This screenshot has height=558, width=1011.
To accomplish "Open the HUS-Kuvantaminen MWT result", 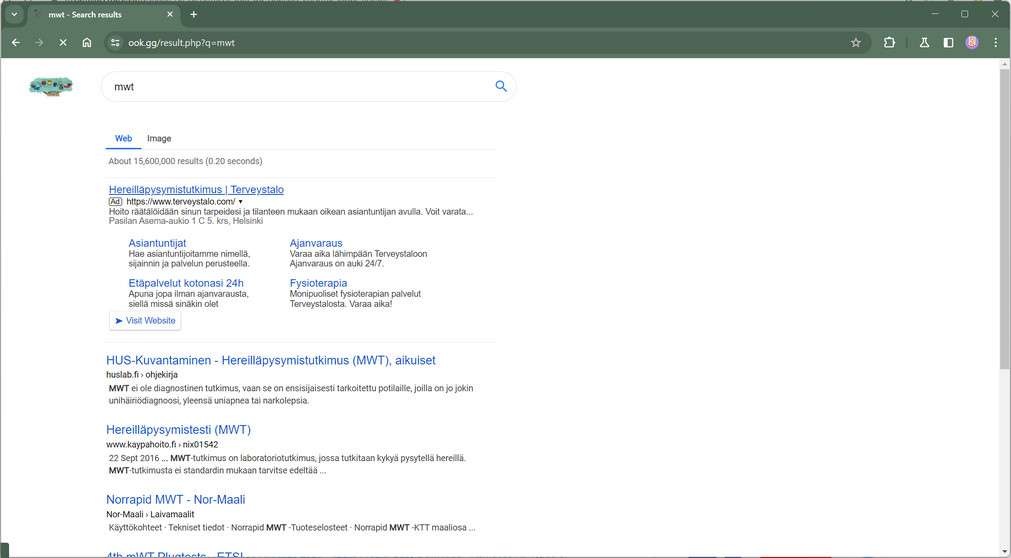I will [x=271, y=361].
